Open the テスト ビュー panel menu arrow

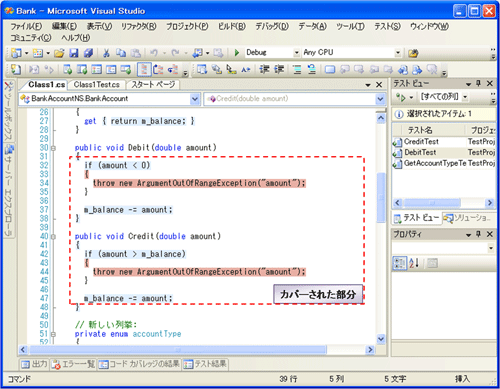click(468, 84)
